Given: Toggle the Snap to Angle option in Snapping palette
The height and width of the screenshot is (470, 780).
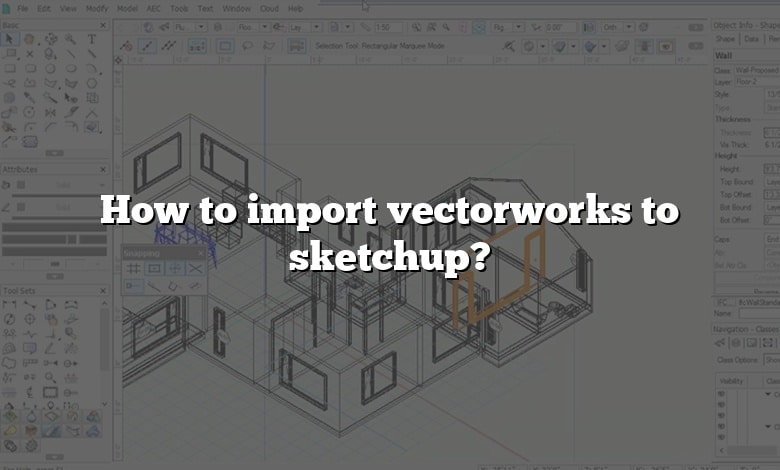Looking at the screenshot, I should [x=175, y=268].
